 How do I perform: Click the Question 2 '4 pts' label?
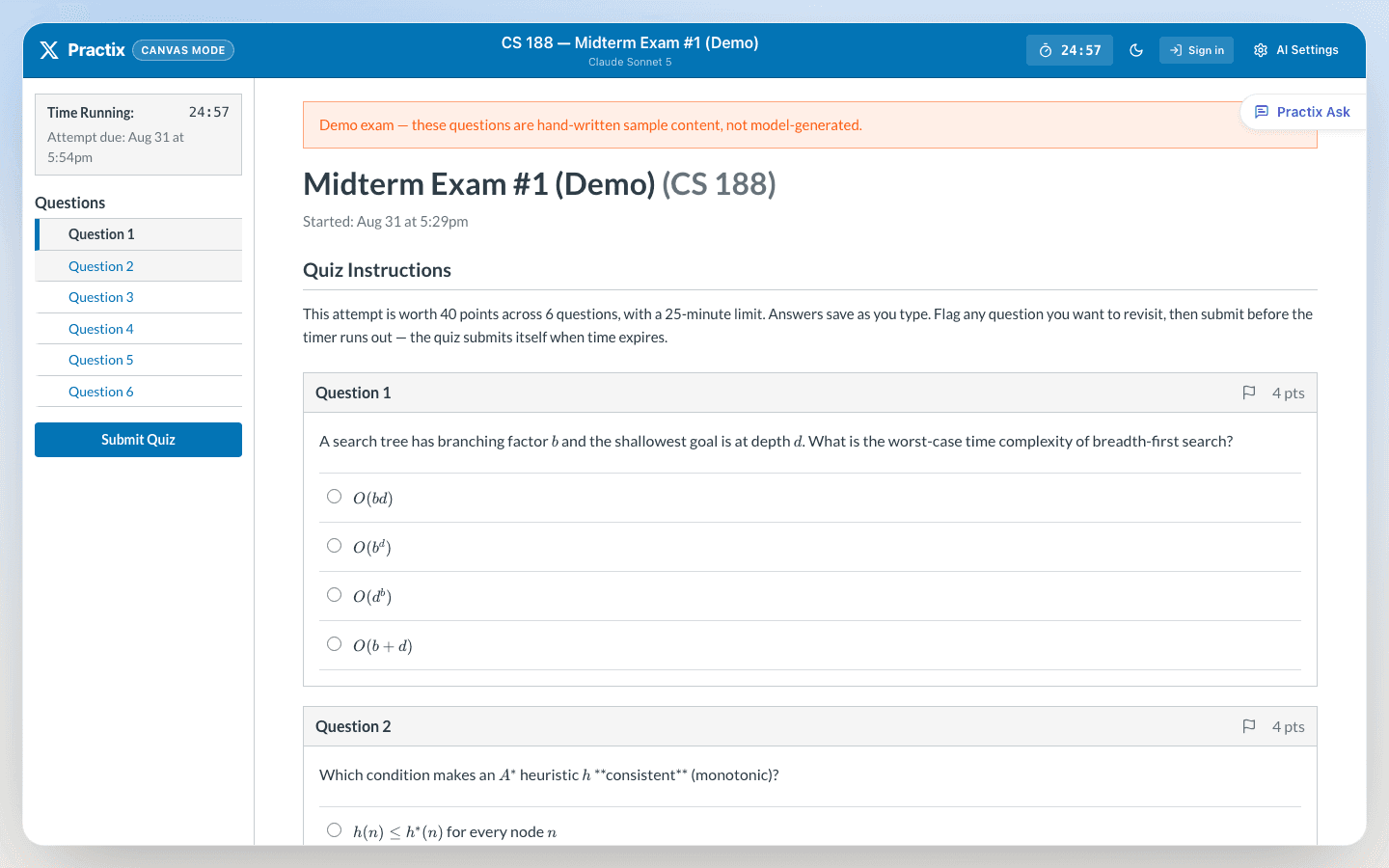pyautogui.click(x=1288, y=726)
